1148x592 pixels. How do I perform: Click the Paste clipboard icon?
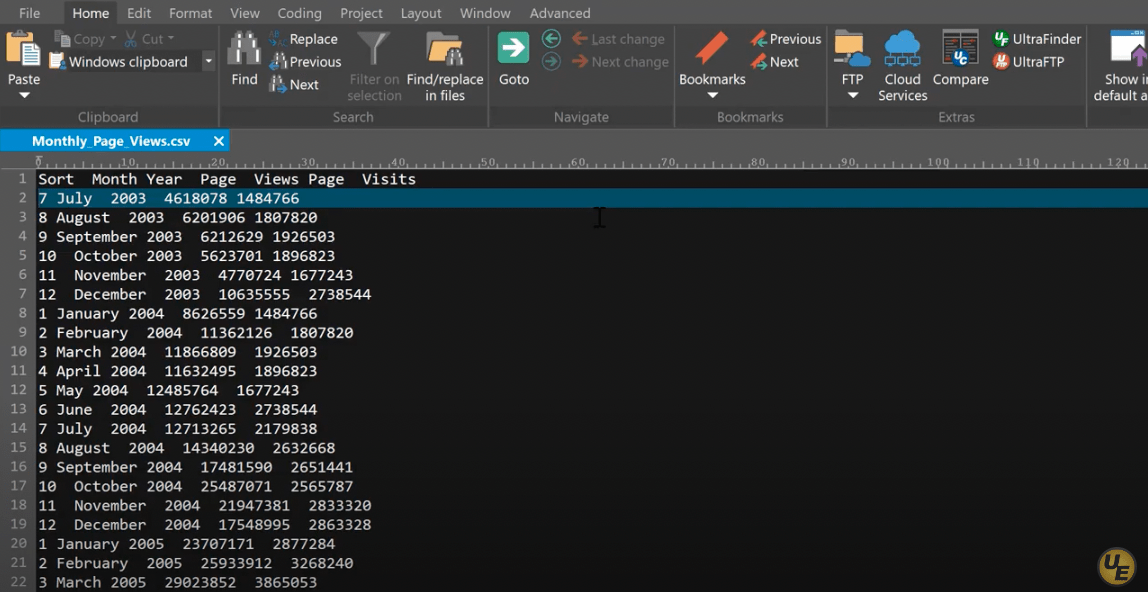pyautogui.click(x=22, y=48)
